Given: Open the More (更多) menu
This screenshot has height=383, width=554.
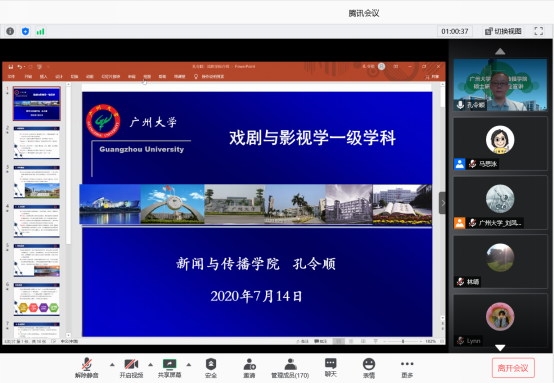Looking at the screenshot, I should click(x=407, y=368).
